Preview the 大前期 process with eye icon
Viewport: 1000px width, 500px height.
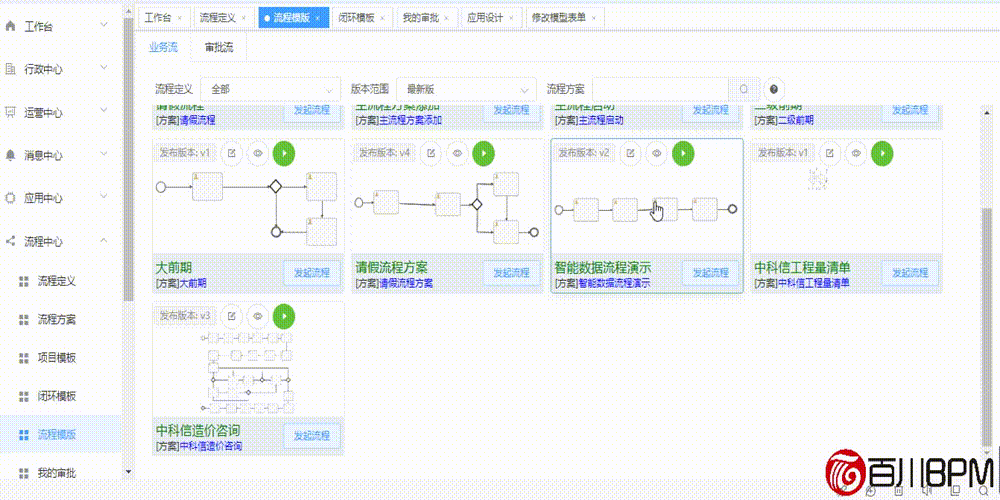coord(258,153)
